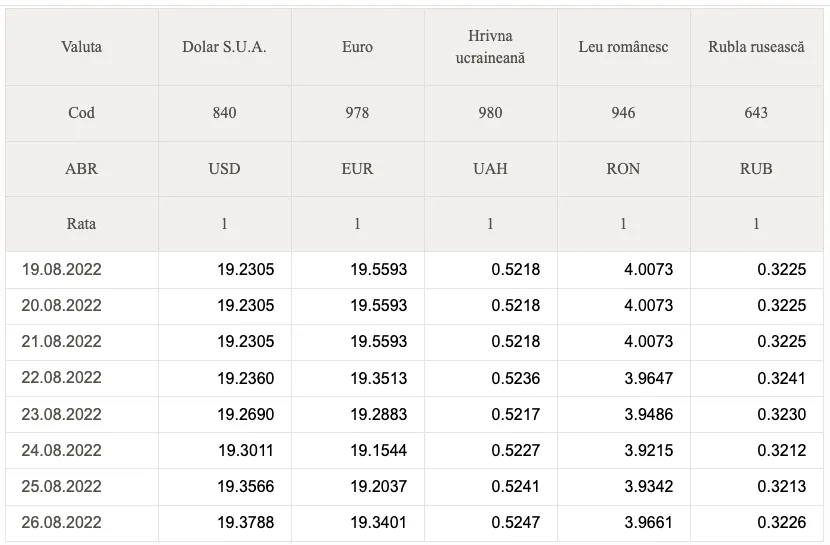Viewport: 830px width, 545px height.
Task: Select the Valuta row label
Action: (x=82, y=47)
